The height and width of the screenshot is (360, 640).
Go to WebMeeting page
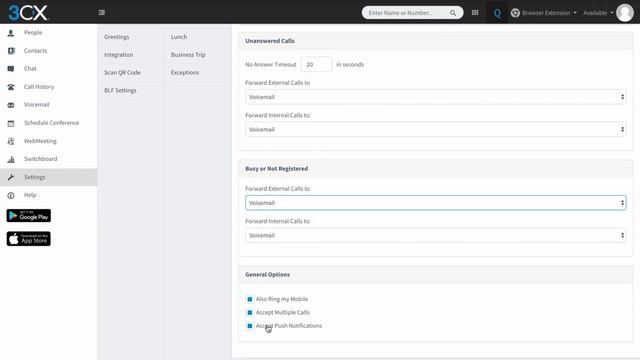coord(40,141)
